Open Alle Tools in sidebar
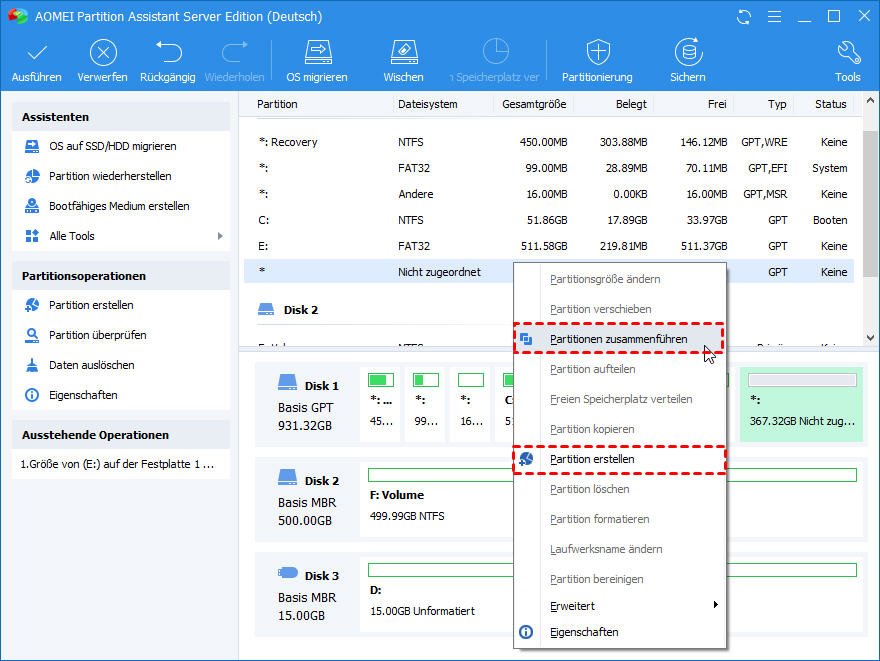The height and width of the screenshot is (661, 880). pos(72,236)
